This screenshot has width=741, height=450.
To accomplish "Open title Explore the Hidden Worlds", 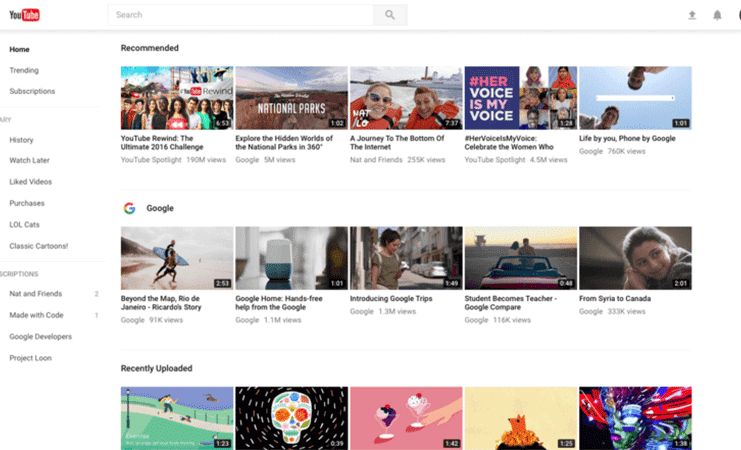I will click(x=284, y=143).
